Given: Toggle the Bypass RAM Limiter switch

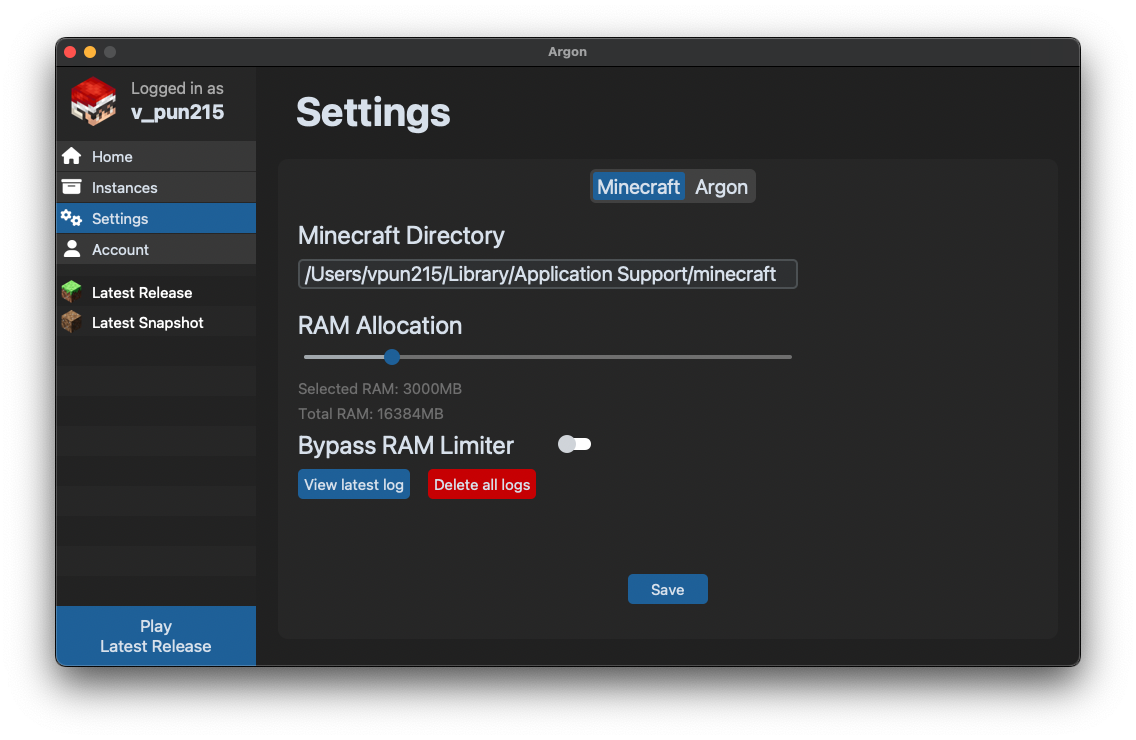Looking at the screenshot, I should click(575, 444).
